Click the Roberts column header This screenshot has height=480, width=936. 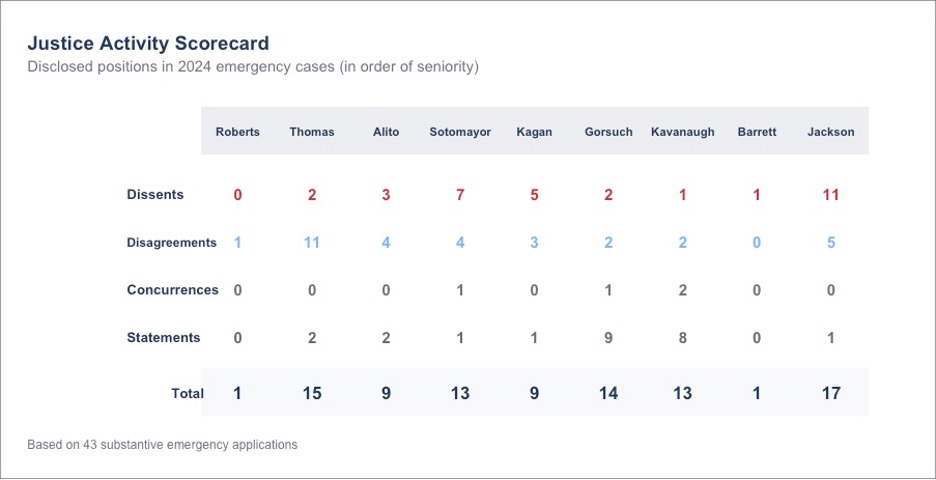[238, 132]
